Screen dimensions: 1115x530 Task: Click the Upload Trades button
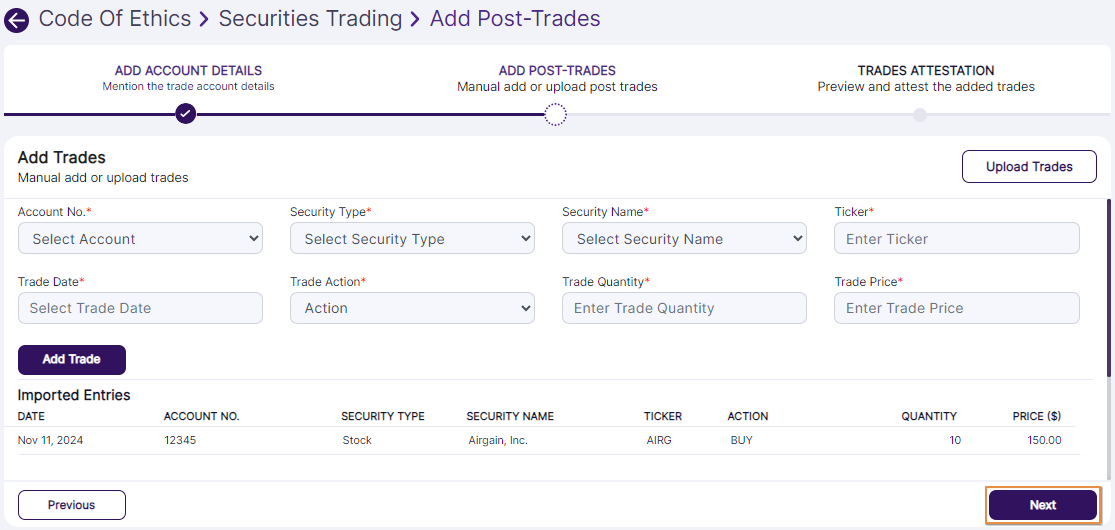click(x=1029, y=167)
